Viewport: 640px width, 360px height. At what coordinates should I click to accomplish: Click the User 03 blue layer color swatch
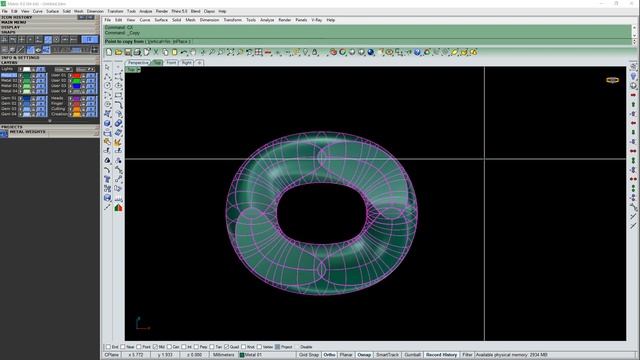(76, 86)
